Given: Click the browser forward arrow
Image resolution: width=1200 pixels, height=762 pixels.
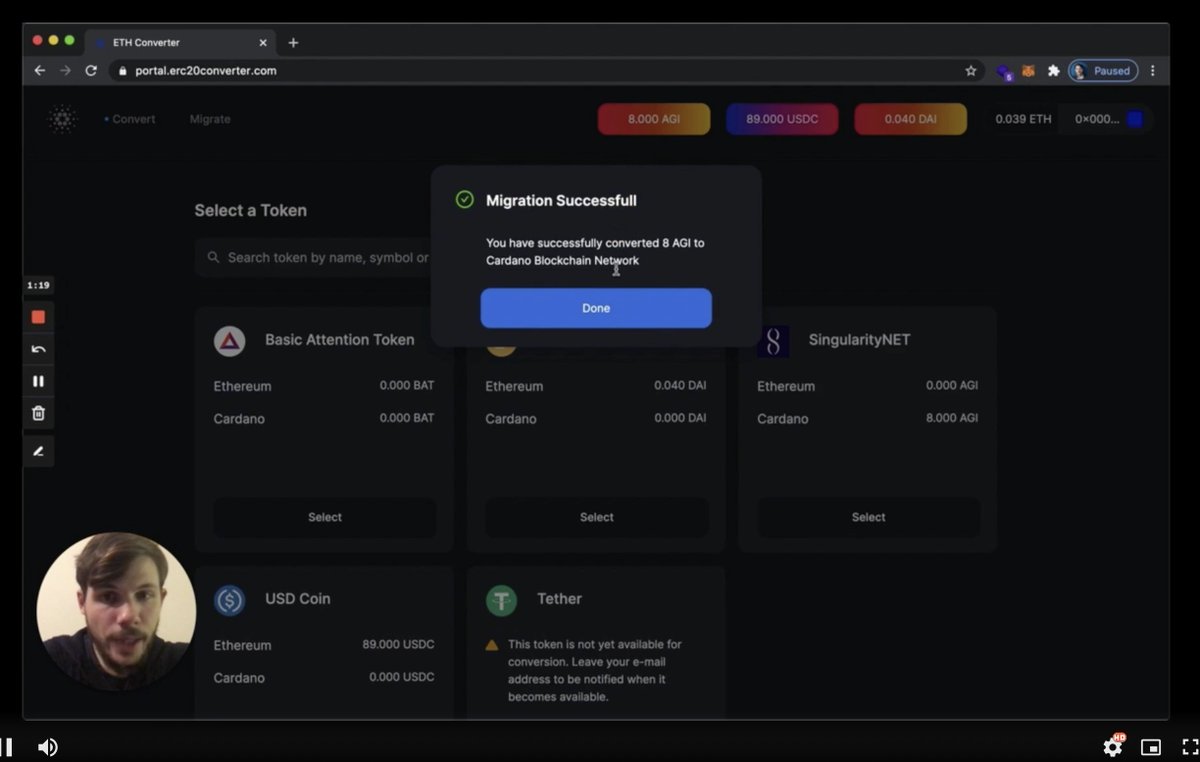Looking at the screenshot, I should click(x=65, y=71).
